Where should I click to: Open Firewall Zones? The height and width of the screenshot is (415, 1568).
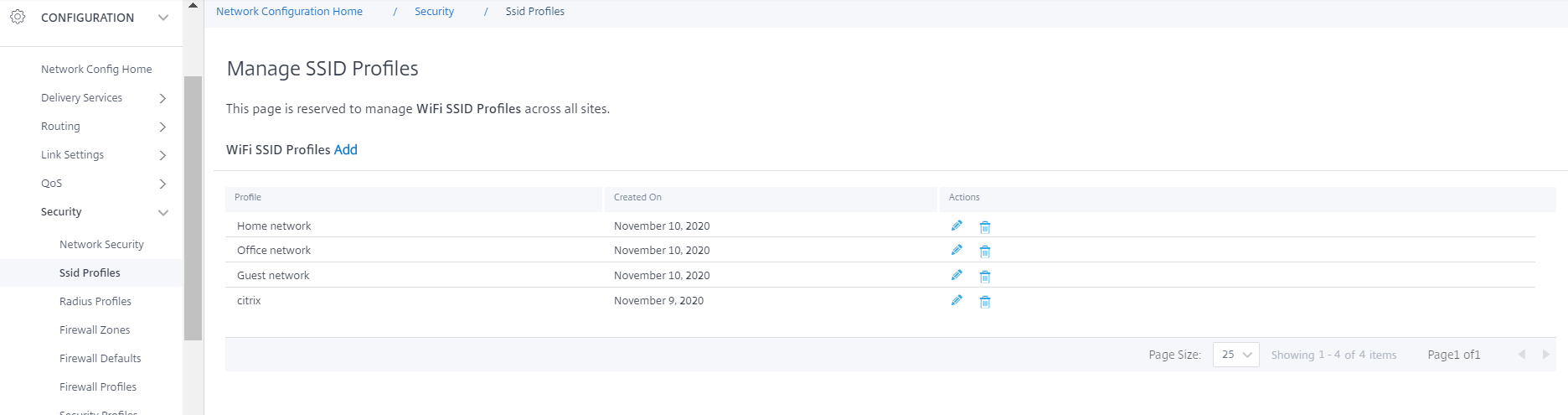coord(95,330)
